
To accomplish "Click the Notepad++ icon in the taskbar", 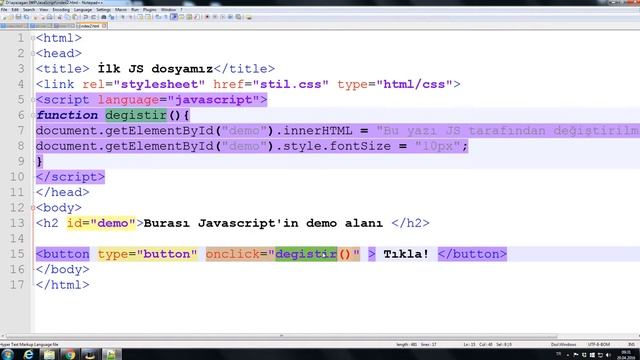I will click(111, 354).
